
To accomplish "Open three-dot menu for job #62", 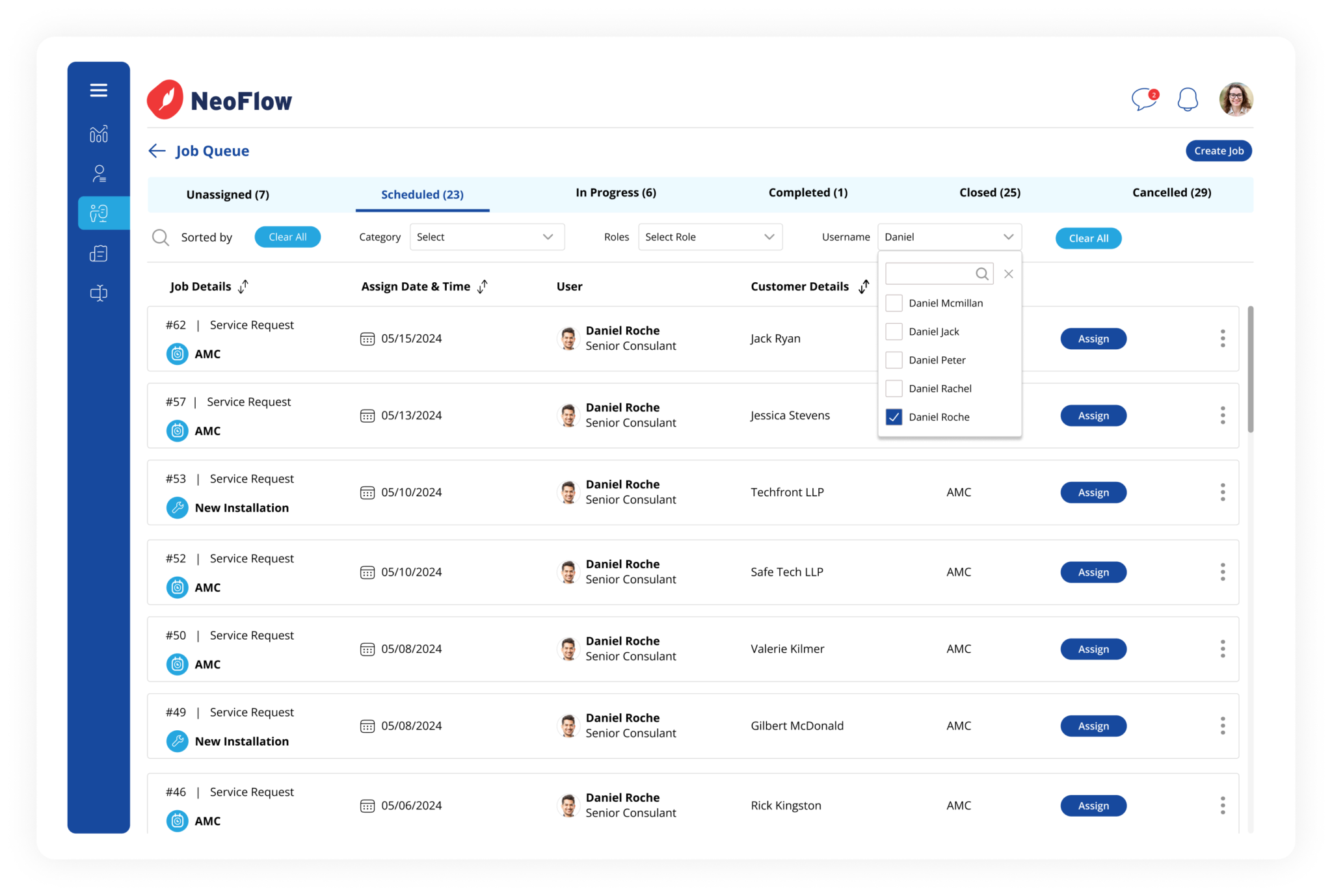I will pyautogui.click(x=1223, y=338).
